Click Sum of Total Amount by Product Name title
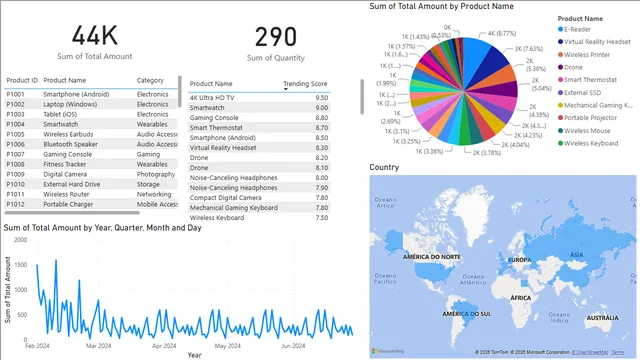This screenshot has height=360, width=640. click(441, 6)
